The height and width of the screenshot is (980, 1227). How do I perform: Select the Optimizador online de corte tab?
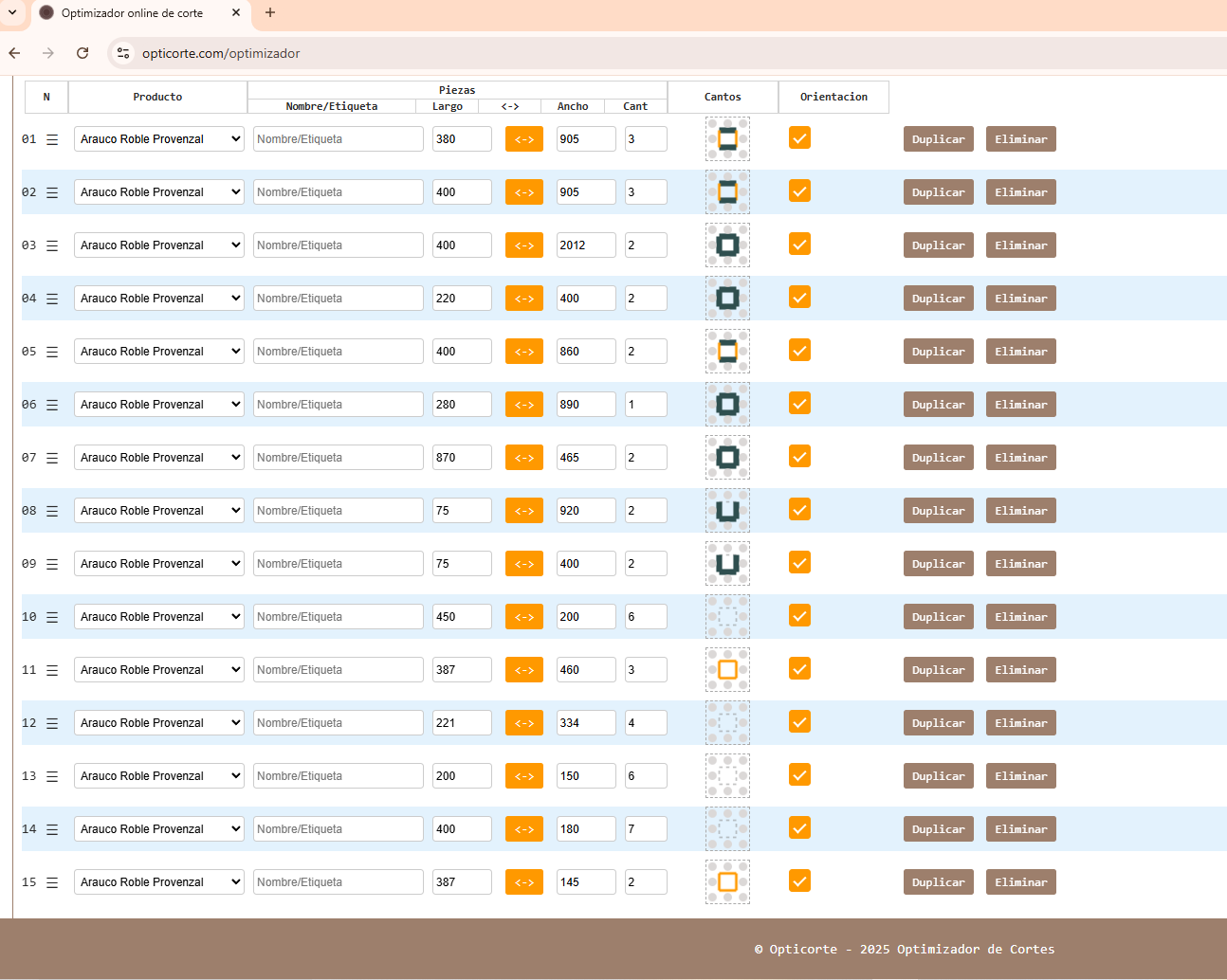tap(133, 13)
